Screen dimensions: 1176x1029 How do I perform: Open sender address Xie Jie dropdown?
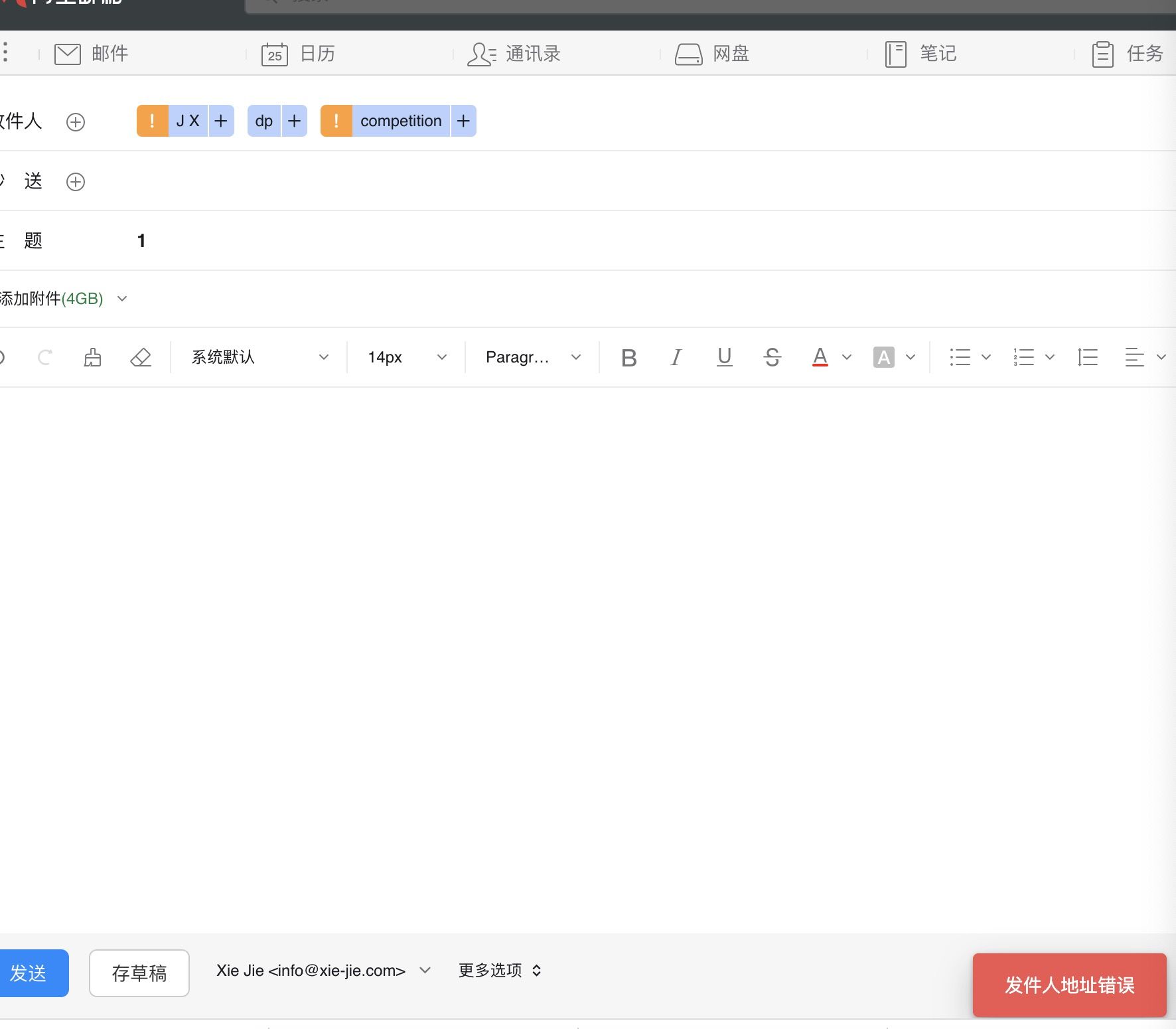(x=324, y=971)
